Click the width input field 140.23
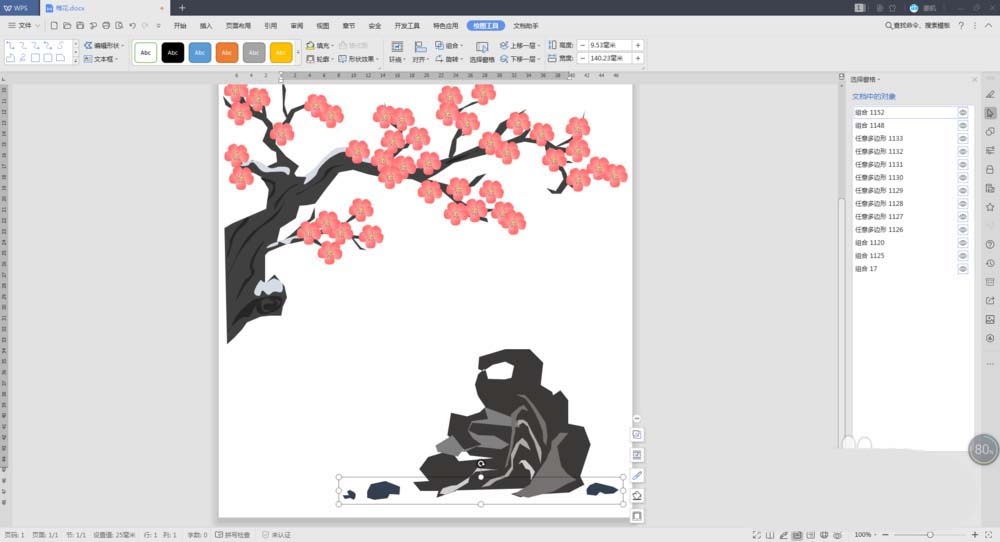 coord(609,58)
